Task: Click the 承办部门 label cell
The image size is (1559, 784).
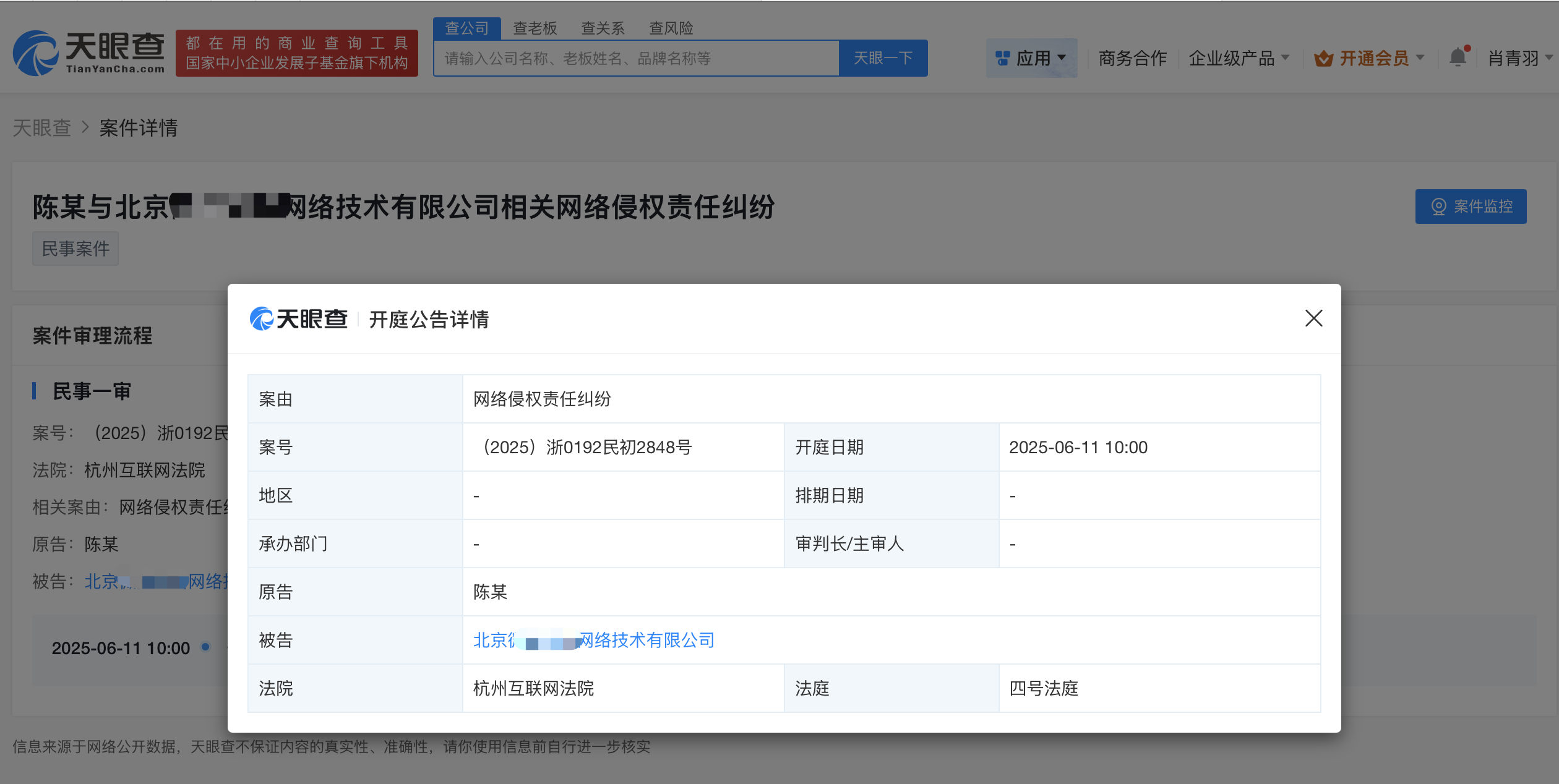Action: 355,543
